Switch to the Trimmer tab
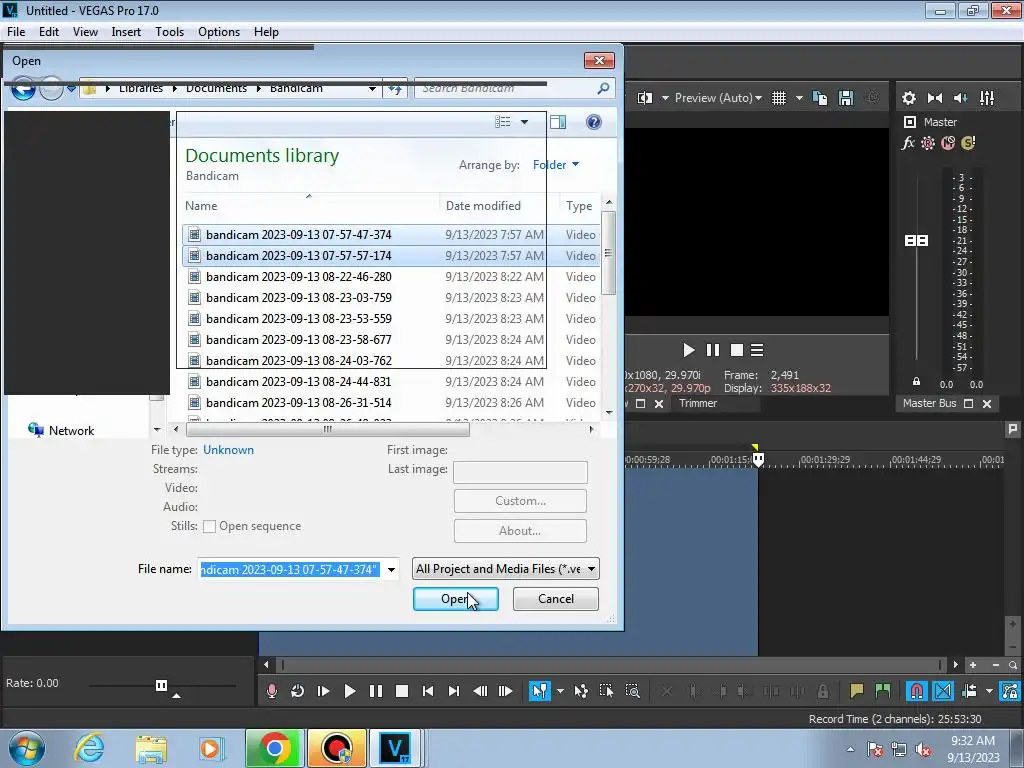This screenshot has height=768, width=1024. [697, 404]
